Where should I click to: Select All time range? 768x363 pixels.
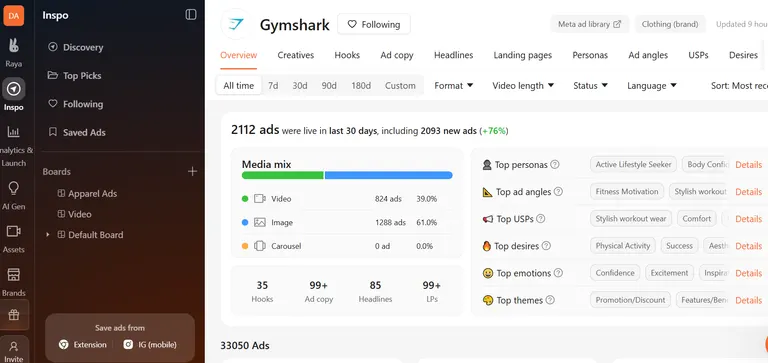239,85
